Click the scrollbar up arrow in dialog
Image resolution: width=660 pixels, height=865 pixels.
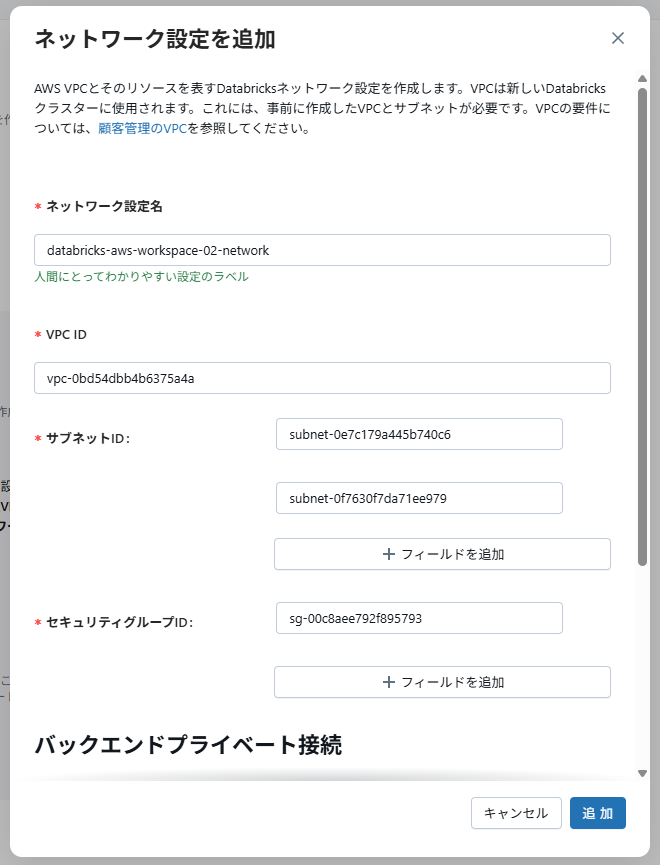pos(643,77)
